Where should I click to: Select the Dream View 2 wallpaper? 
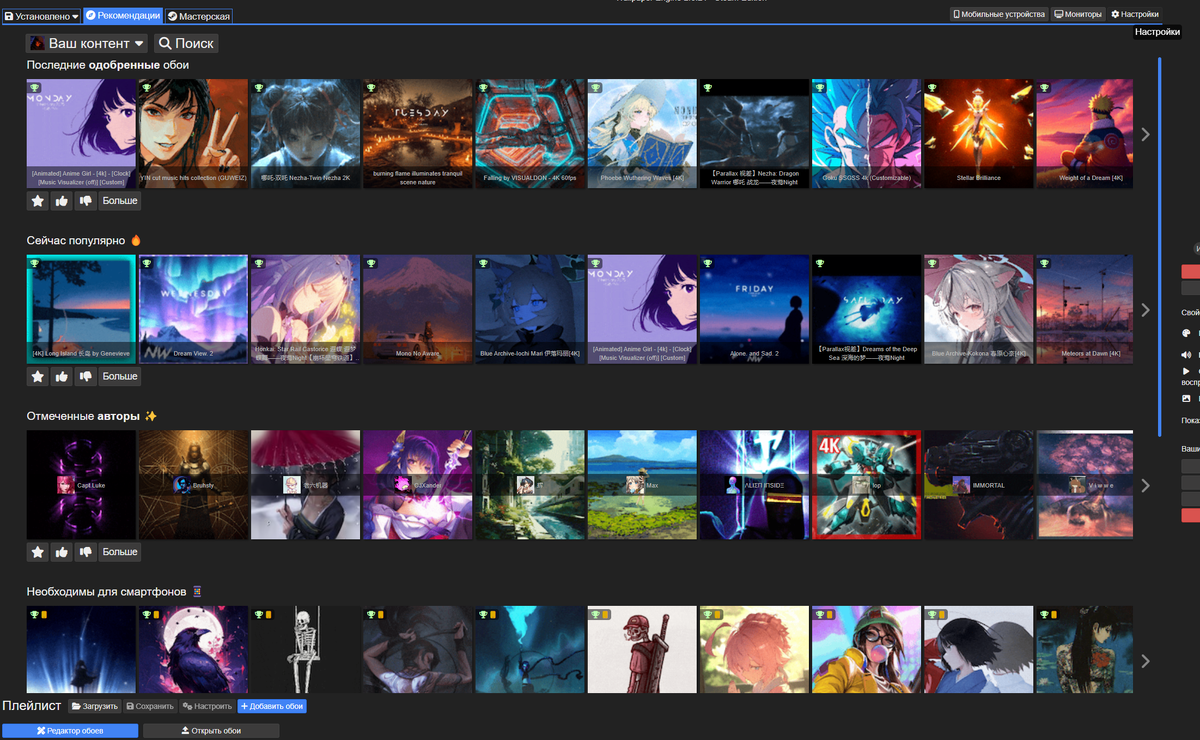pos(193,310)
